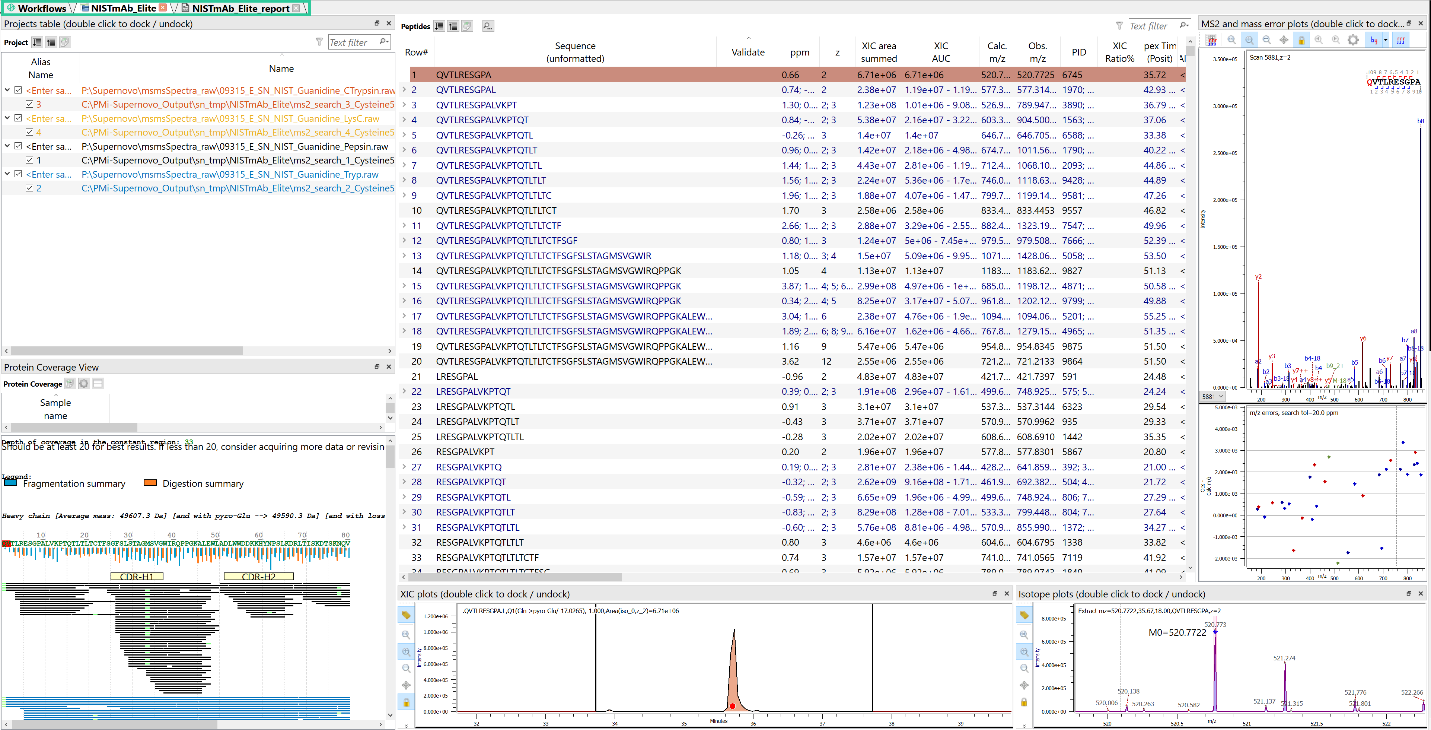
Task: Click the first sort icon in Peptides toolbar
Action: point(440,26)
